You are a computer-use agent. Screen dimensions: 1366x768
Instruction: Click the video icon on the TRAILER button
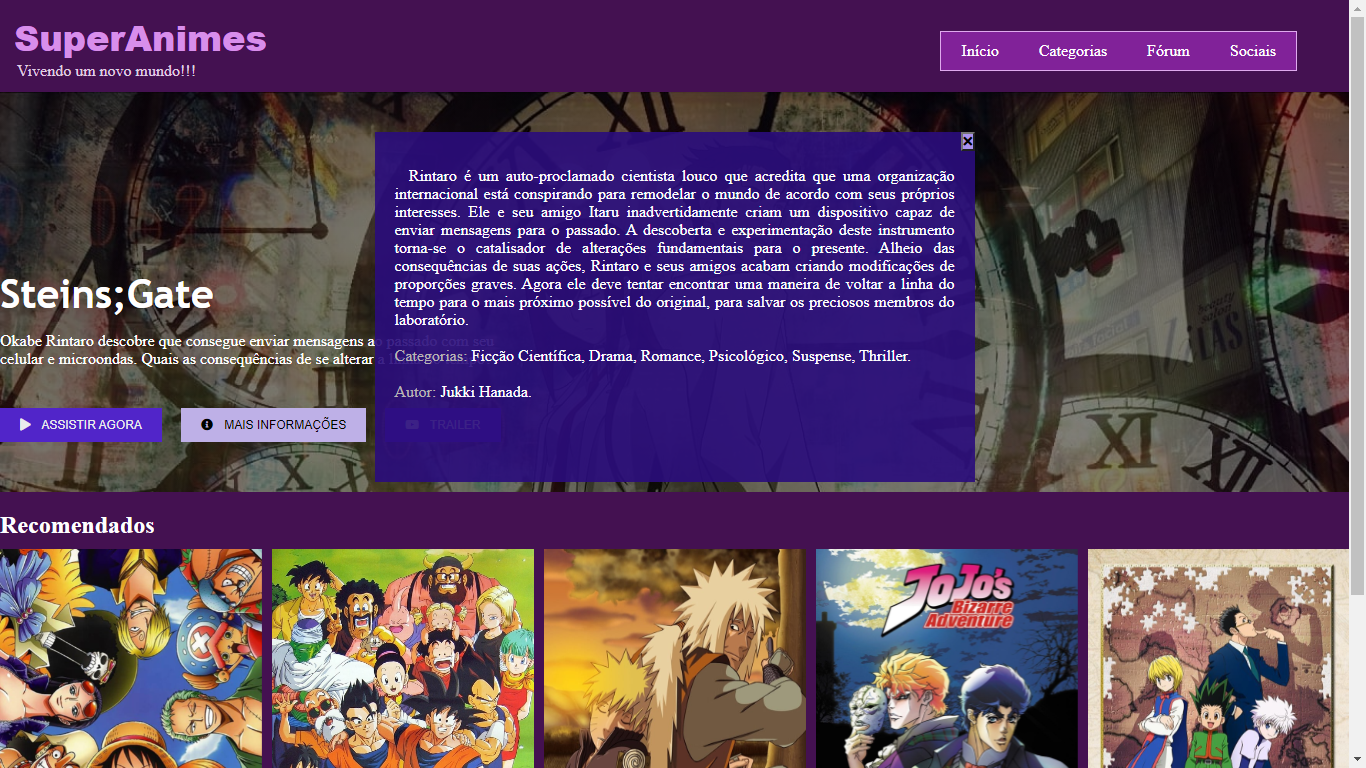(413, 424)
